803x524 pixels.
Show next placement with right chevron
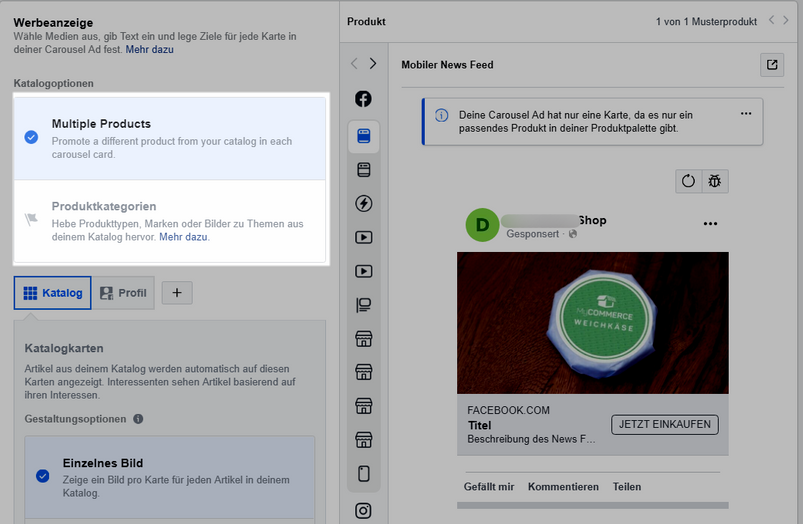point(373,64)
